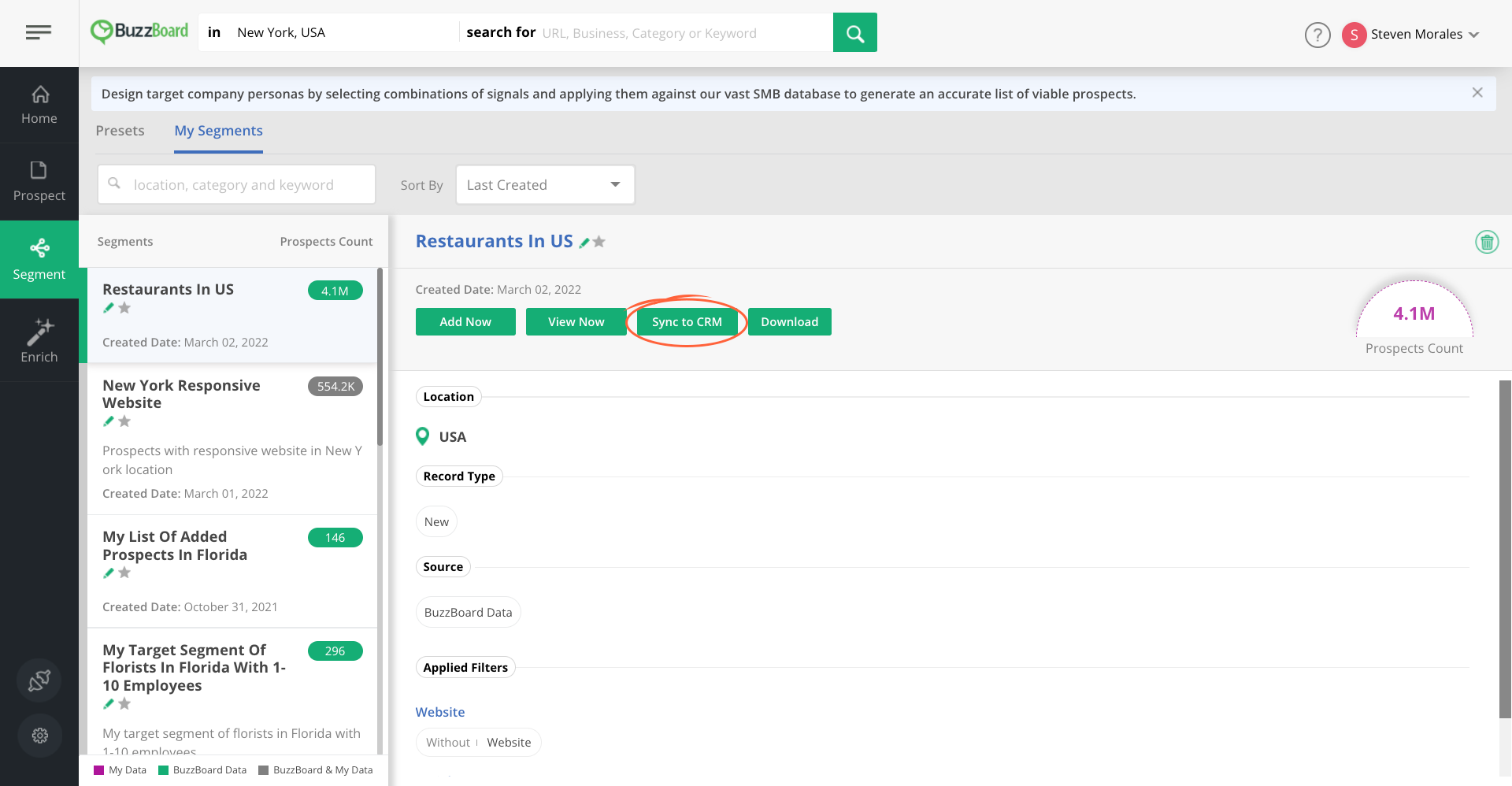Click the 146 count badge

click(x=335, y=537)
